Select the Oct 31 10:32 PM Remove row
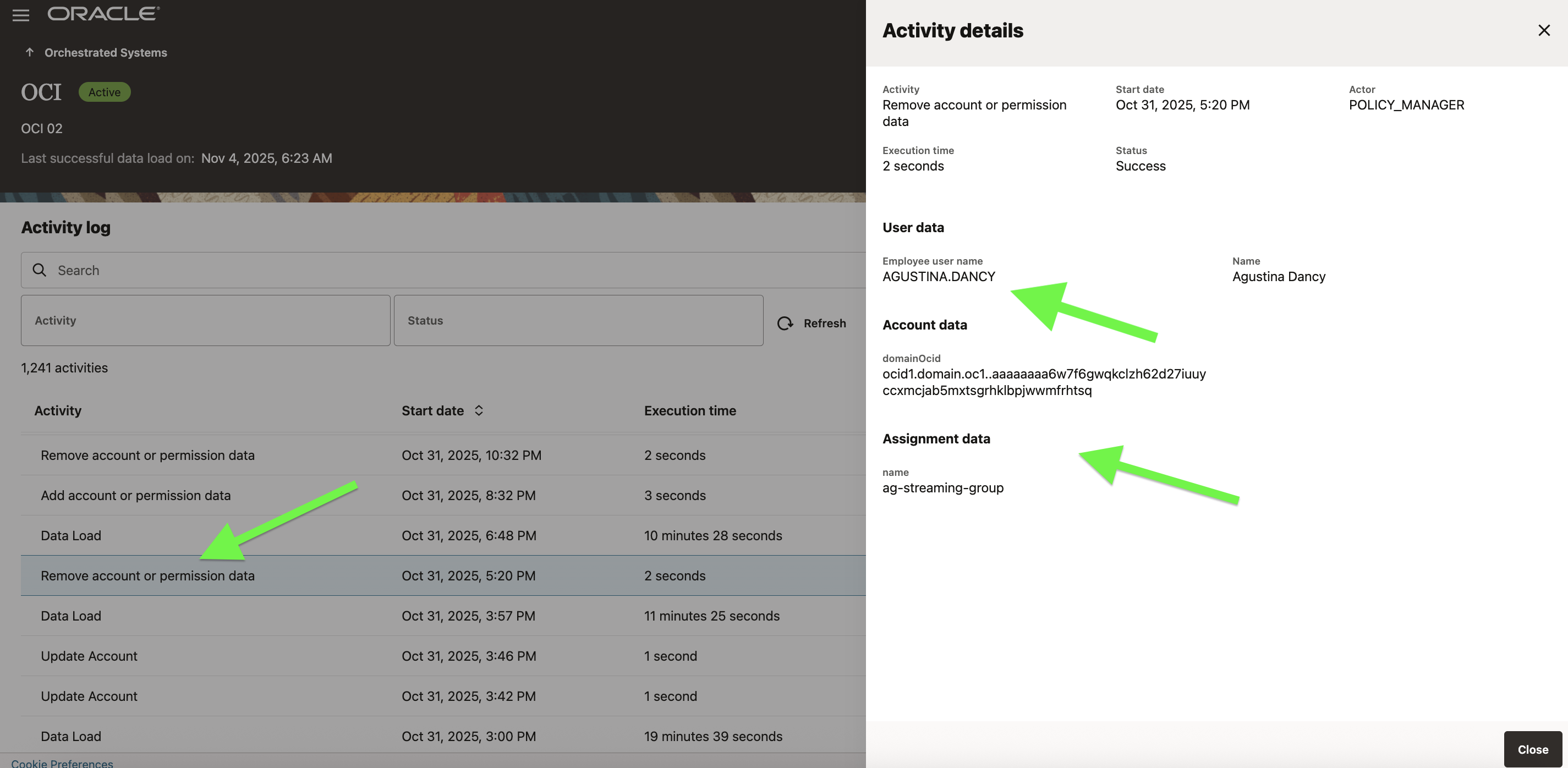This screenshot has width=1568, height=768. 147,455
